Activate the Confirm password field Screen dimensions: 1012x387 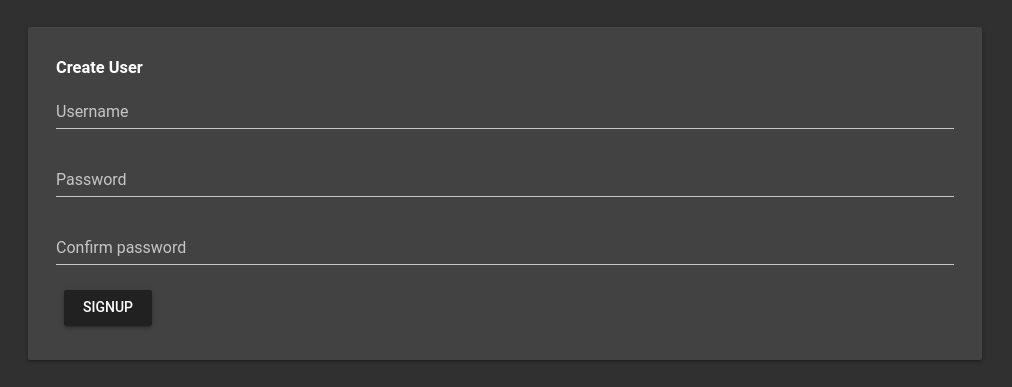[505, 248]
